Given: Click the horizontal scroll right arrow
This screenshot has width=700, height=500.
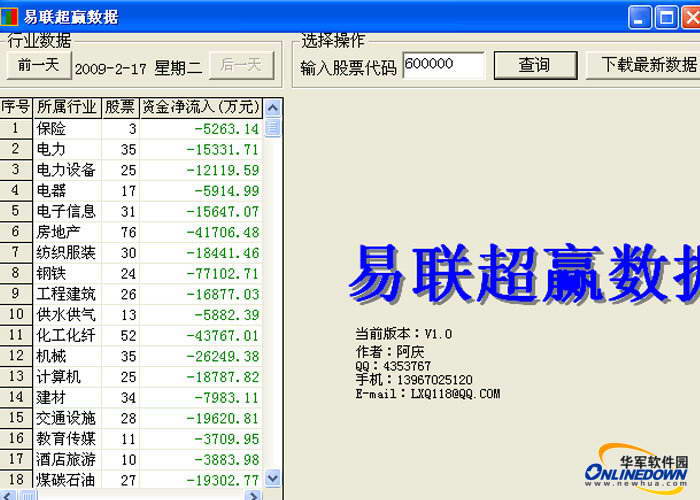Looking at the screenshot, I should click(253, 495).
